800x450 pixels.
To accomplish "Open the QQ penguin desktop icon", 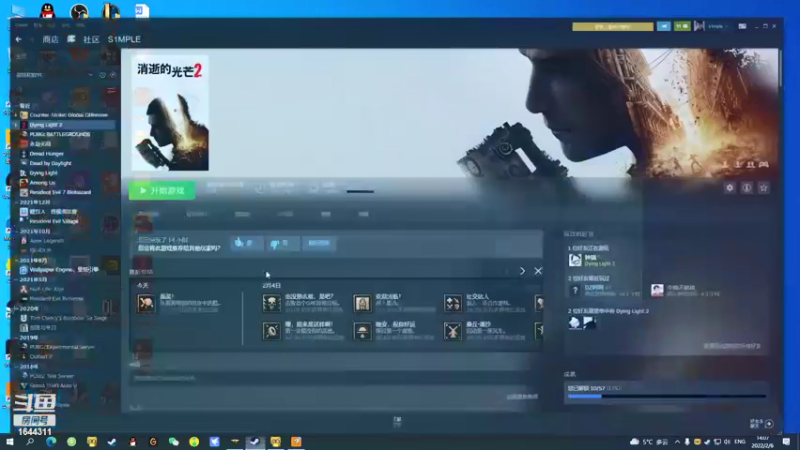I will (47, 10).
